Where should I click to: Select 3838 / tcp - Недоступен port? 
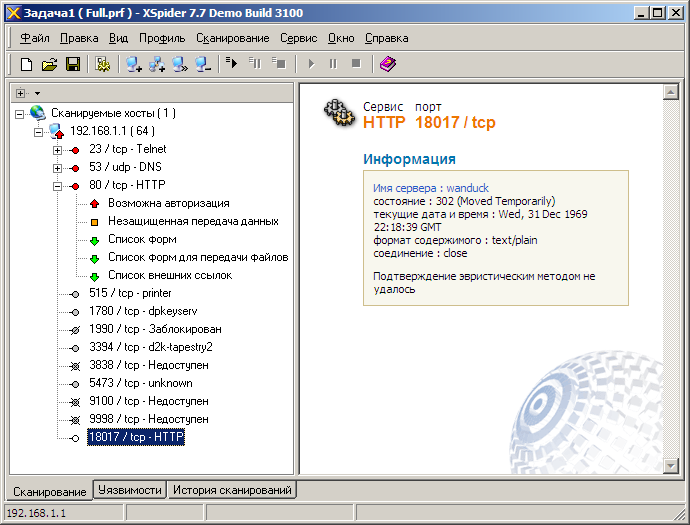coord(149,365)
